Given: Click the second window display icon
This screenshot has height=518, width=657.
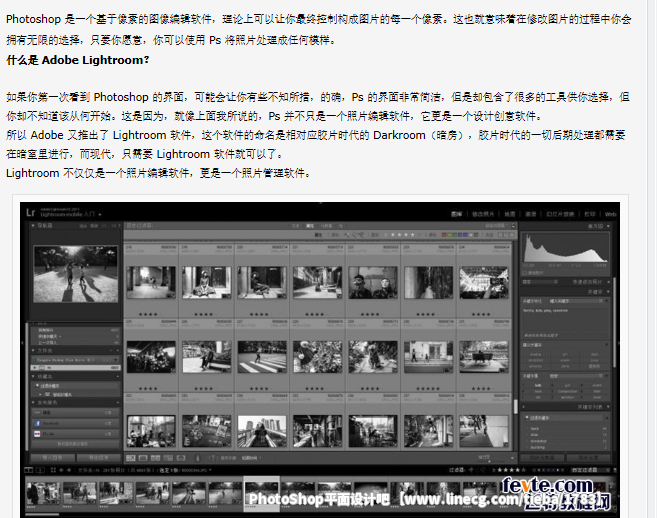Looking at the screenshot, I should [x=40, y=470].
